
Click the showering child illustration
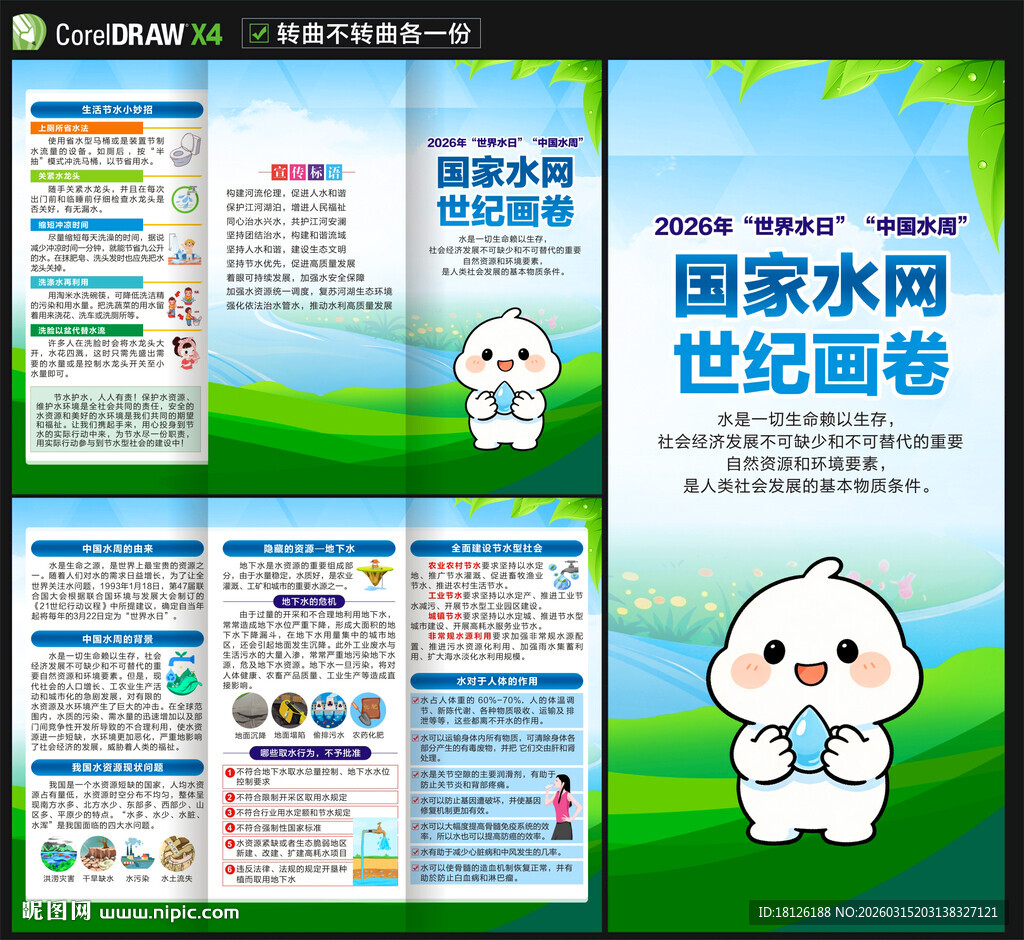coord(184,251)
